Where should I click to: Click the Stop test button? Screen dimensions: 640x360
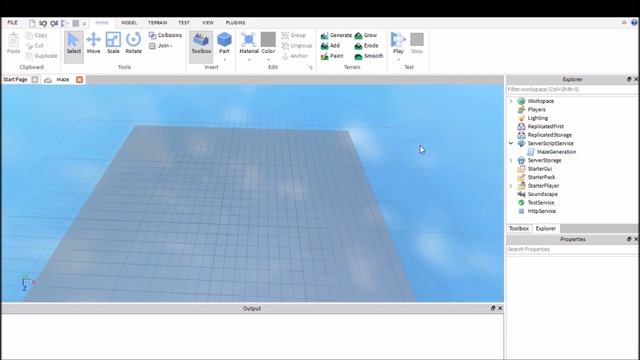coord(417,43)
